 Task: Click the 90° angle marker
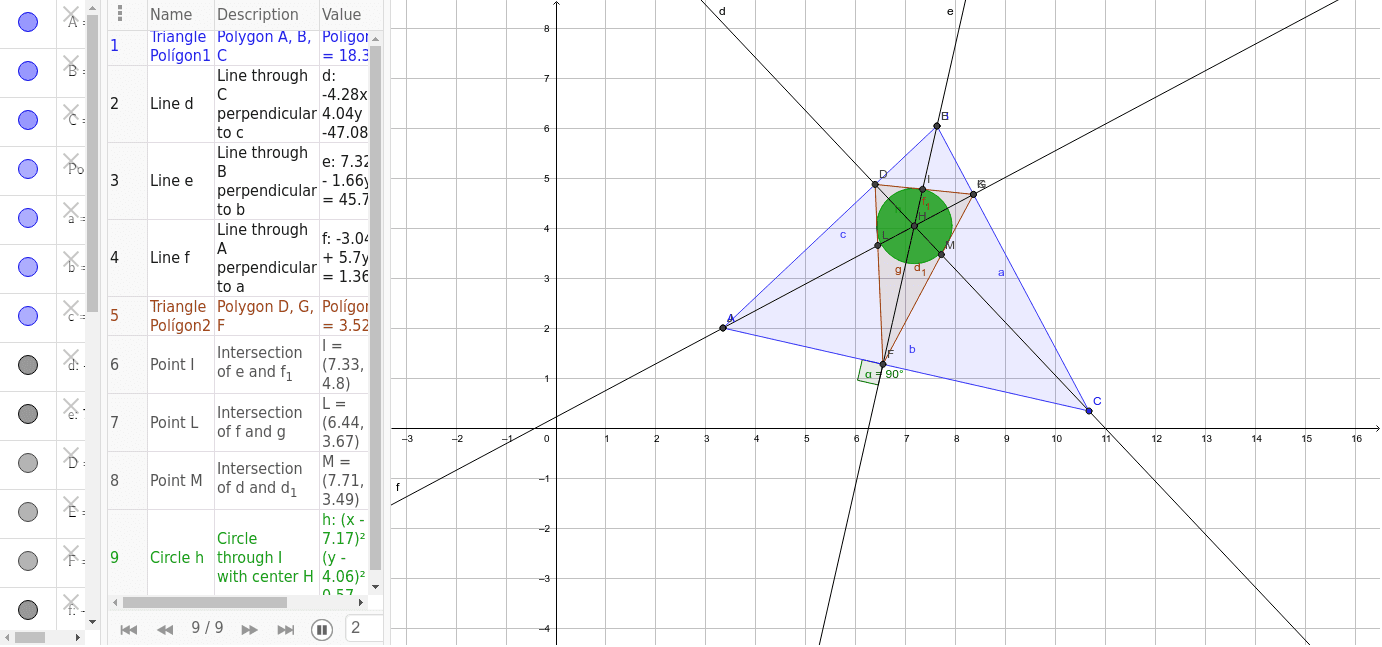pyautogui.click(x=868, y=372)
